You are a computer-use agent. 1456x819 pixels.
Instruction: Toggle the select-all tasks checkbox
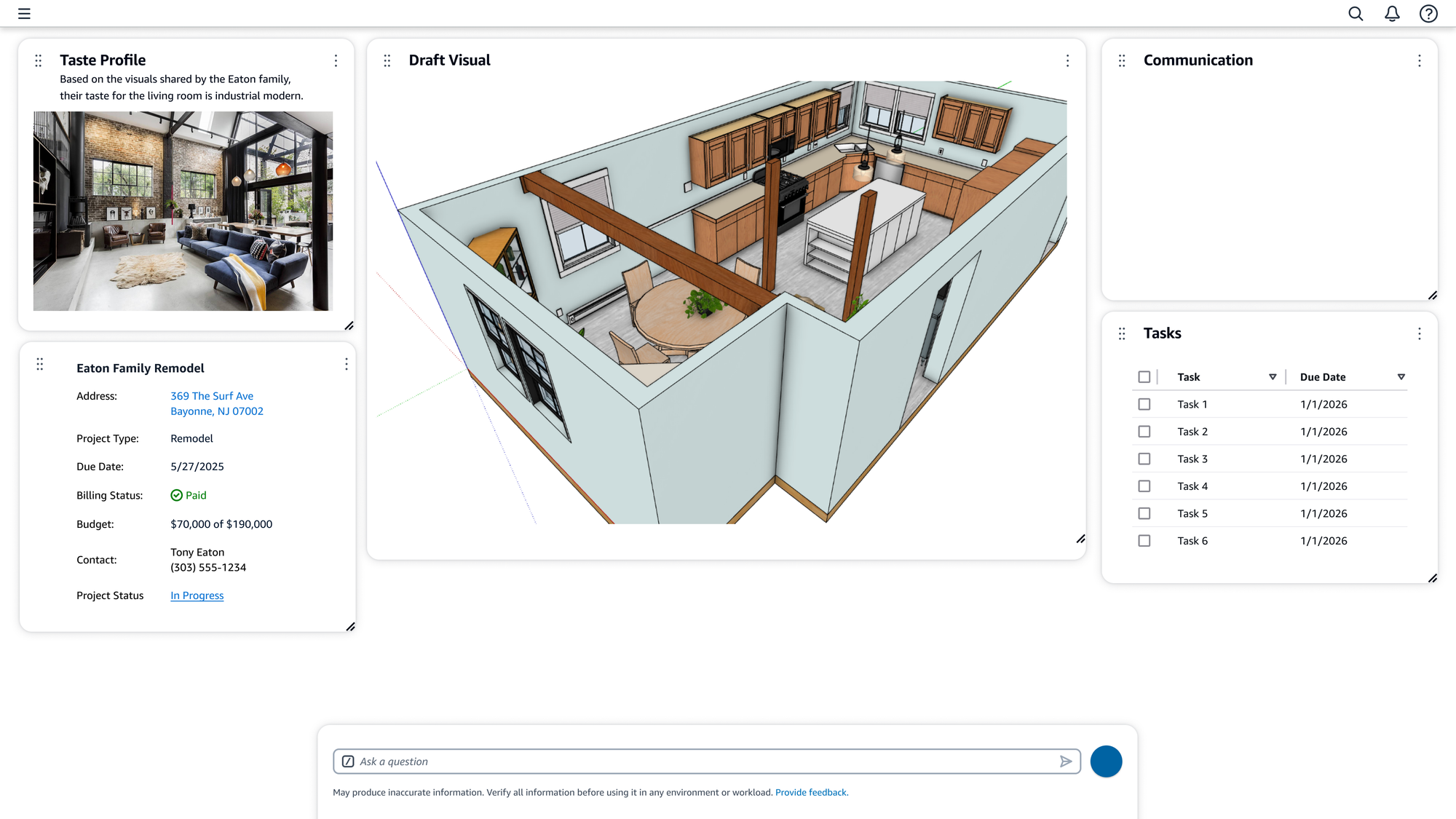tap(1144, 377)
